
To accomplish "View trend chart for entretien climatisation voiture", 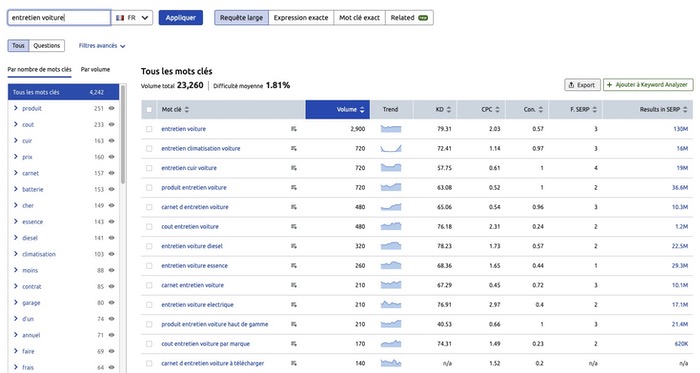I will click(x=391, y=149).
